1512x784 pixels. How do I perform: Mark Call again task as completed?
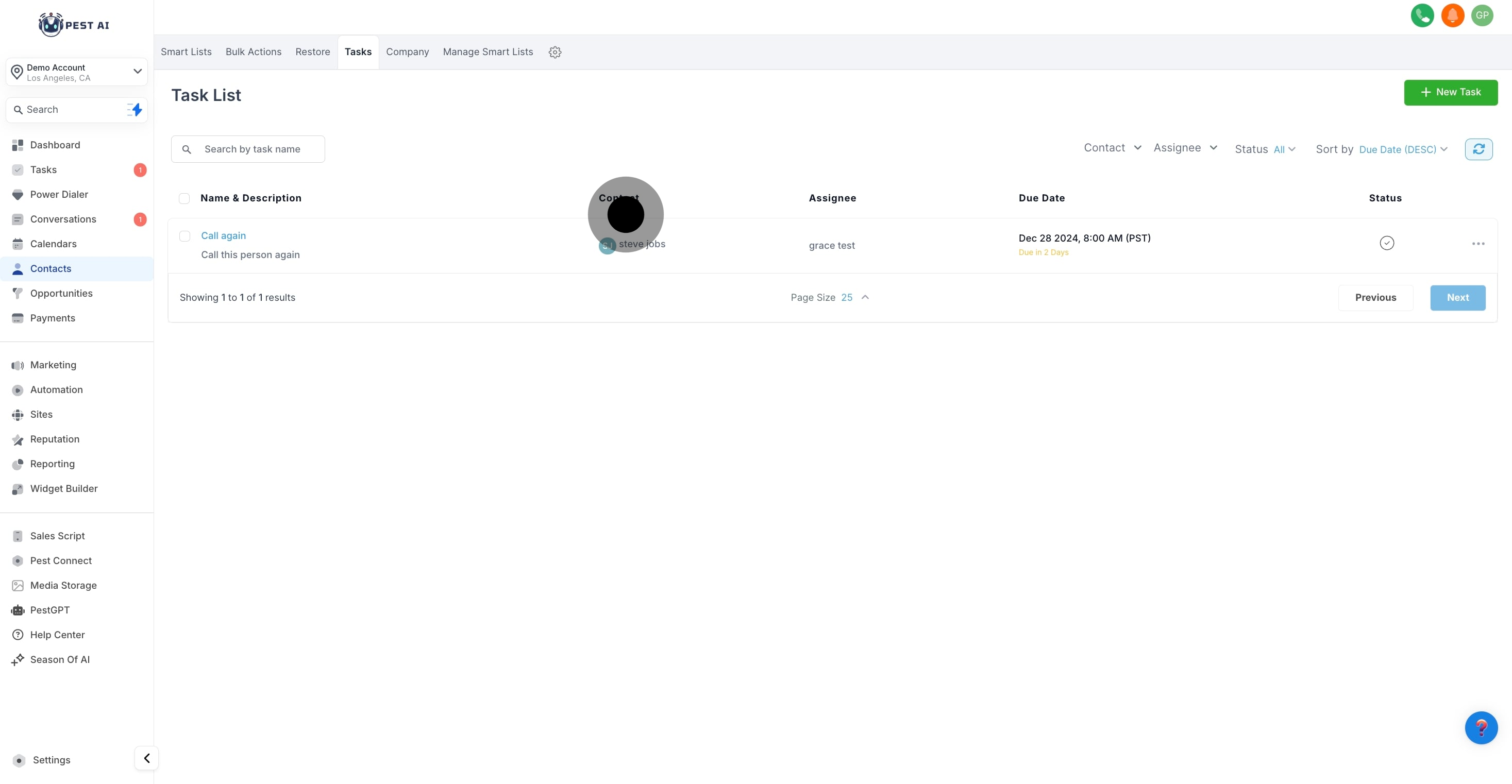1386,243
